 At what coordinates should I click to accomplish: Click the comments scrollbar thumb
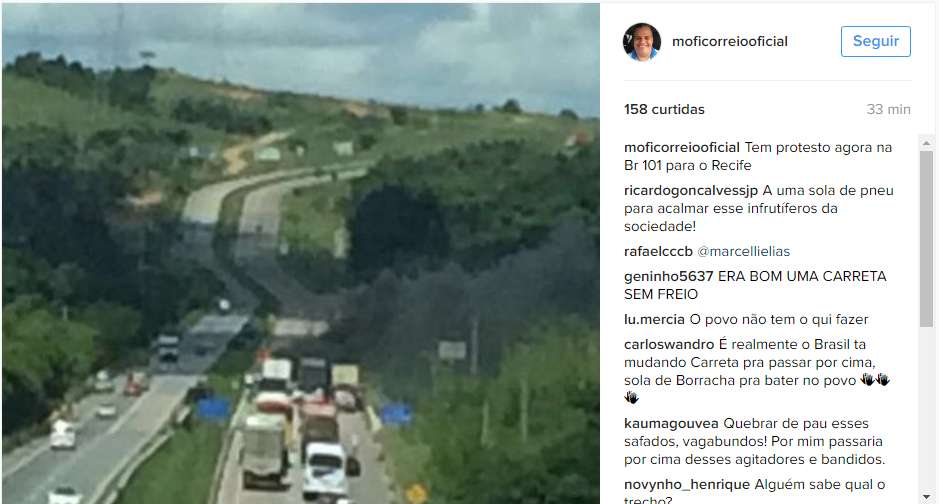[x=926, y=238]
